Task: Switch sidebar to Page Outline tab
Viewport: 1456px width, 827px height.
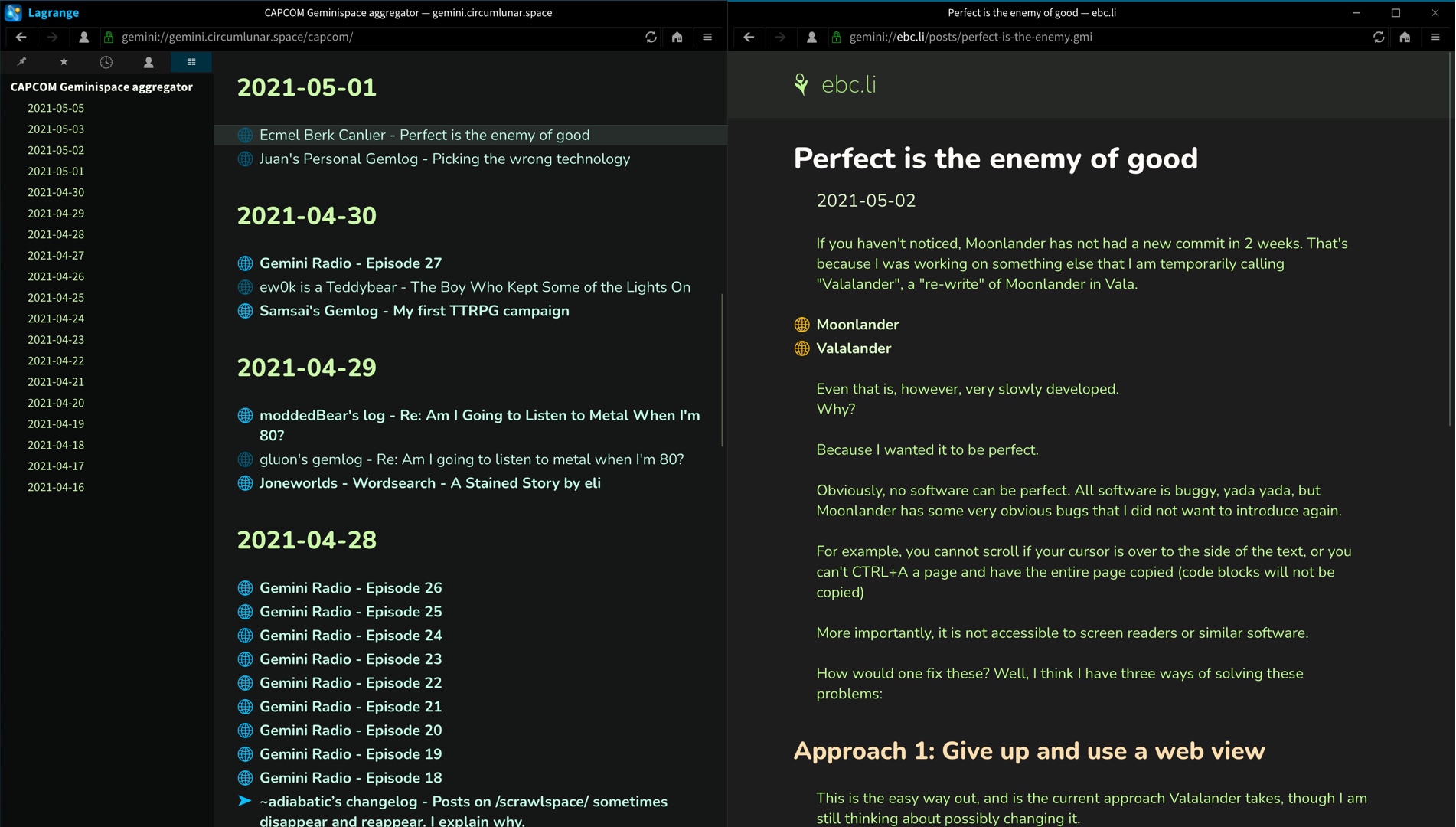Action: [191, 62]
